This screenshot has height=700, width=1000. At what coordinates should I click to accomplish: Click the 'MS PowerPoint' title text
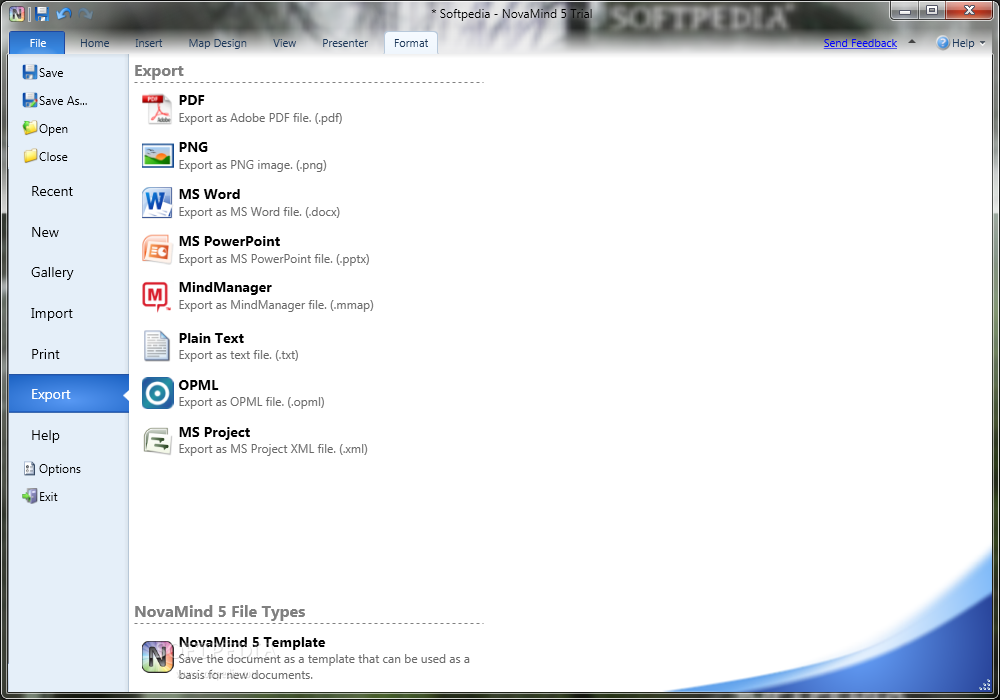230,241
